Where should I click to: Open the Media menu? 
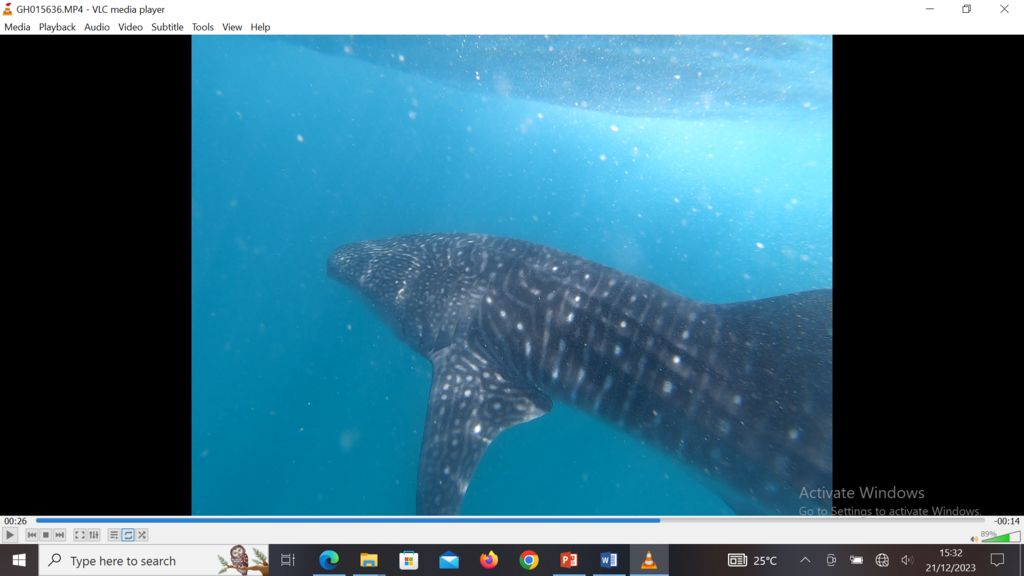coord(17,27)
